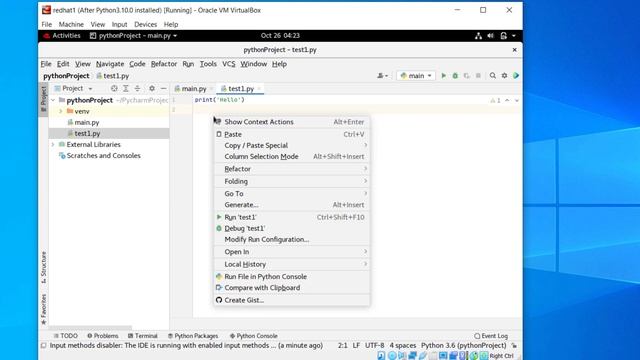Viewport: 640px width, 360px height.
Task: Expand the External Libraries node arrow
Action: tap(53, 144)
